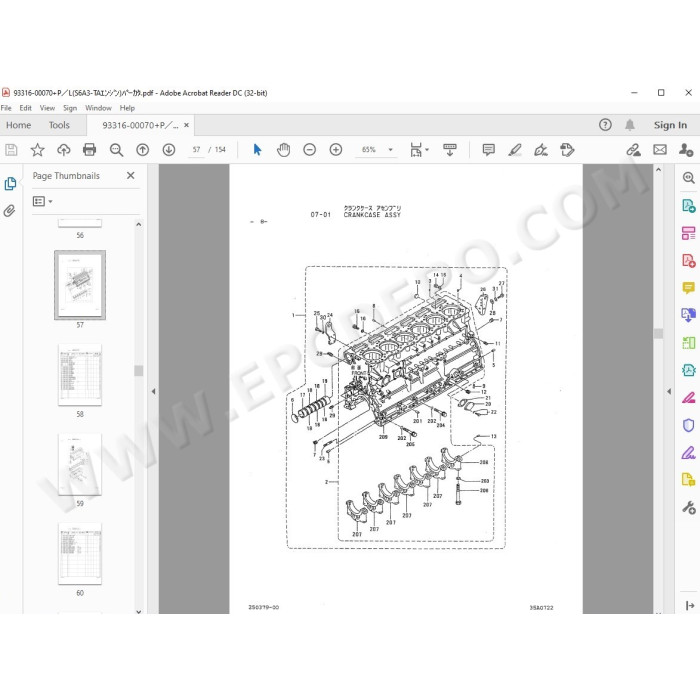Viewport: 700px width, 700px height.
Task: Open the Help menu
Action: tap(127, 108)
